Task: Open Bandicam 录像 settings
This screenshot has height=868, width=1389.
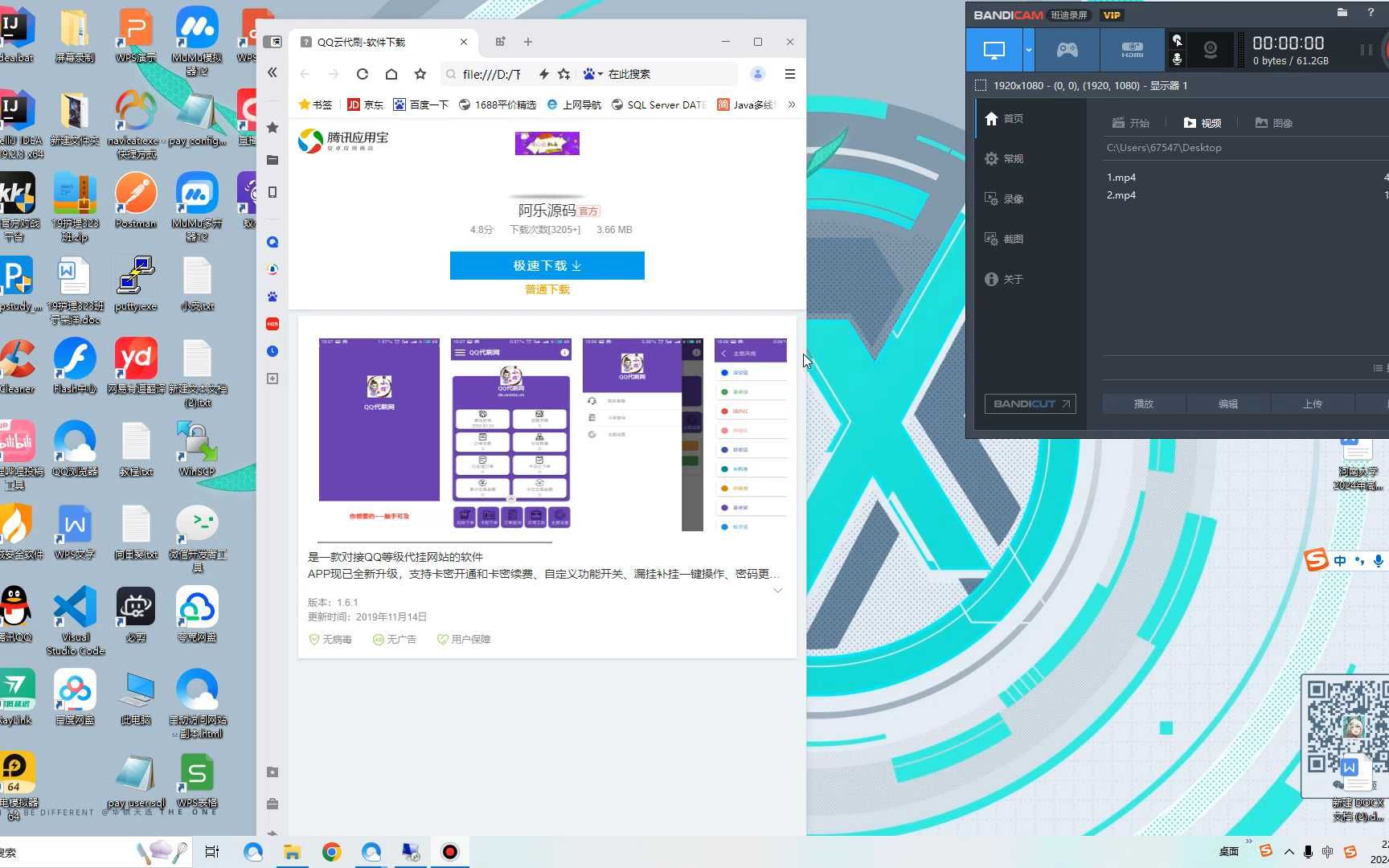Action: (x=1005, y=199)
